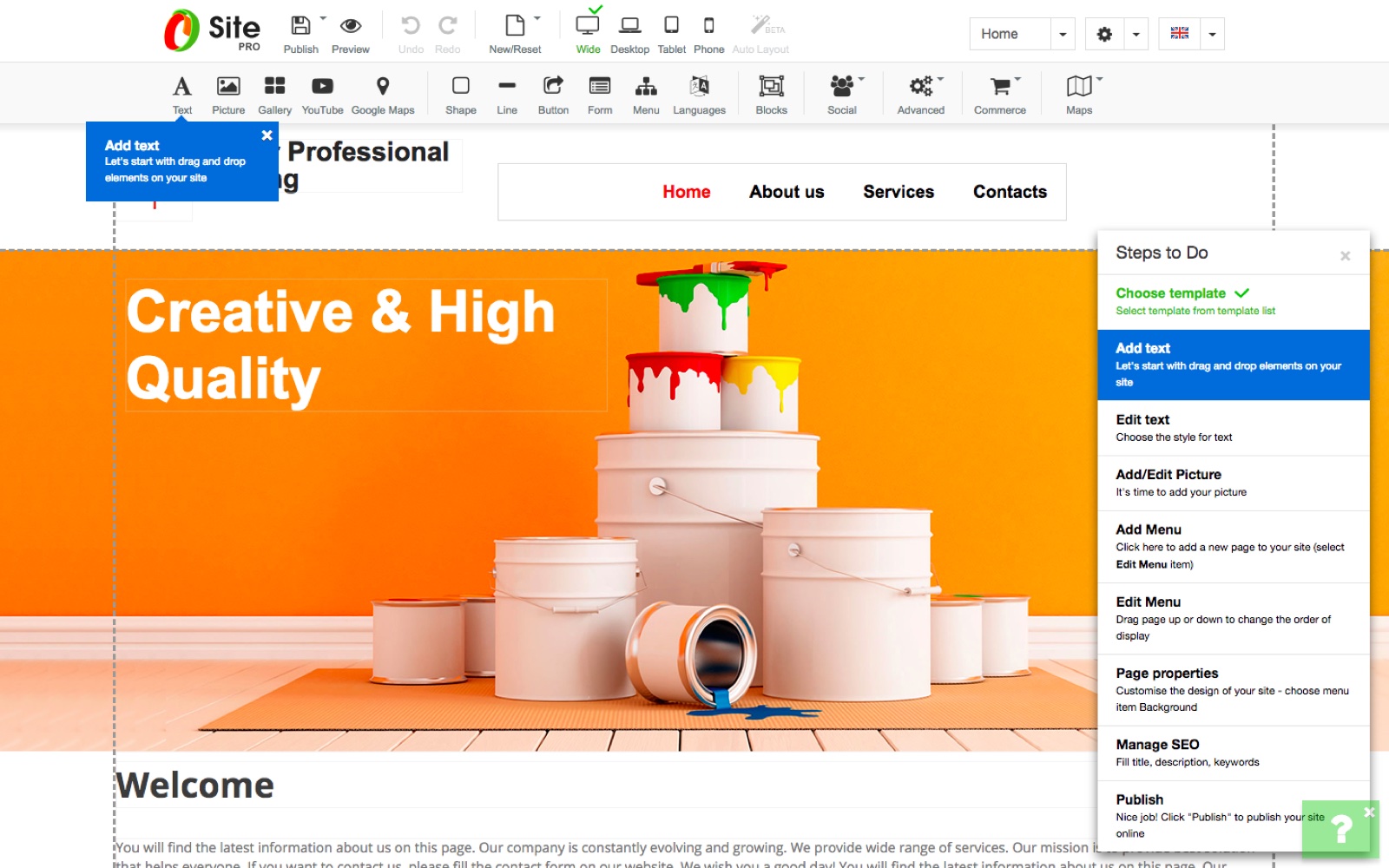Image resolution: width=1389 pixels, height=868 pixels.
Task: Expand the language flag dropdown
Action: (1212, 35)
